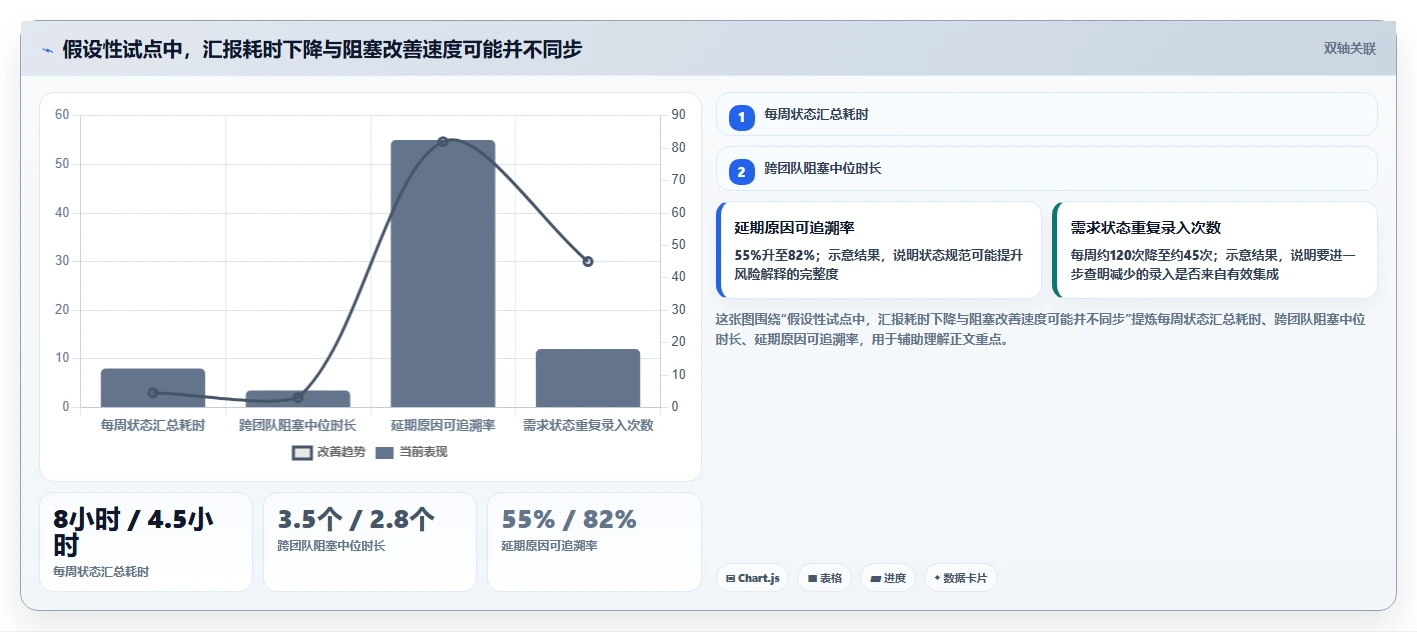Click the 8小时 / 4.5小时 stat card

146,542
